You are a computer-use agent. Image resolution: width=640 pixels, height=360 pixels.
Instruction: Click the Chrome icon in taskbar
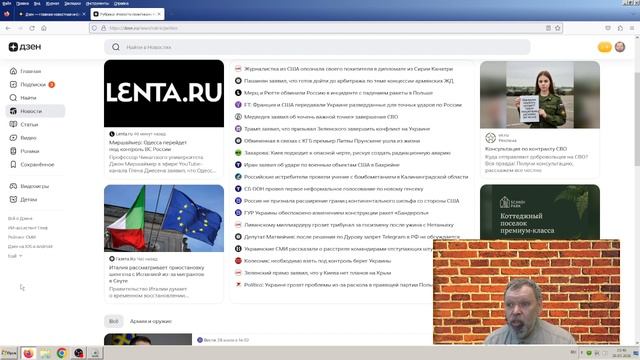pyautogui.click(x=62, y=353)
